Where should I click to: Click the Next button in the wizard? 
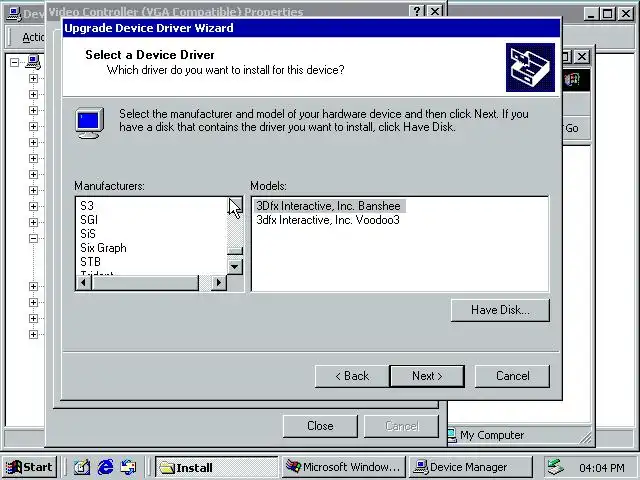[x=427, y=376]
